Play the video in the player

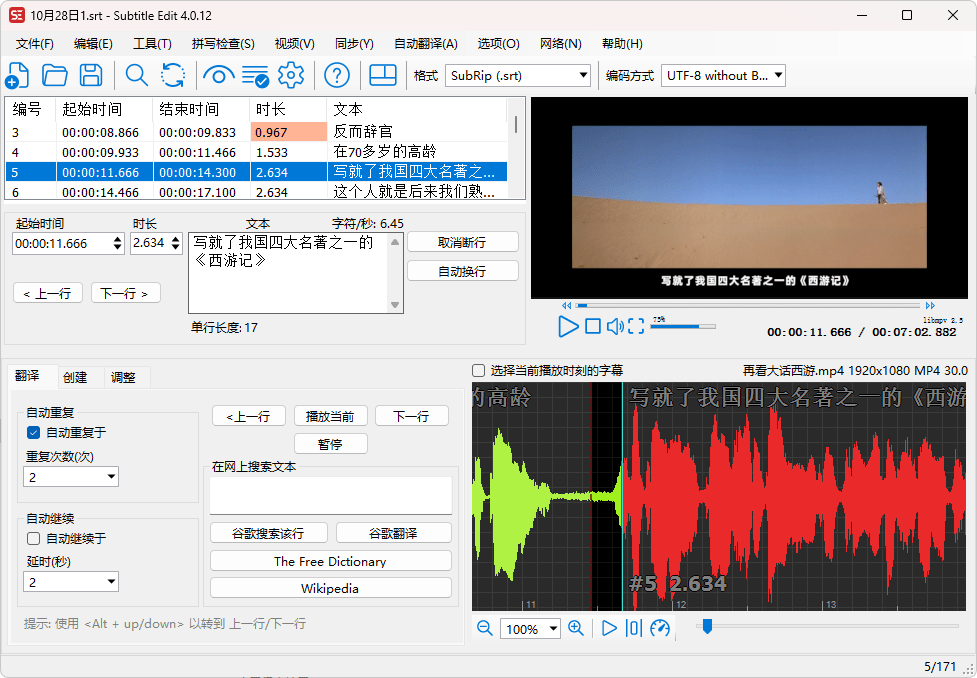click(x=568, y=327)
